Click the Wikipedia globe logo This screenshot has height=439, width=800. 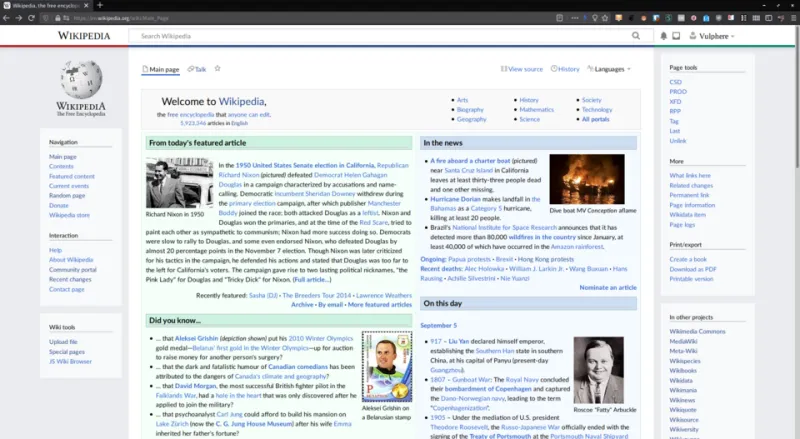tap(81, 79)
